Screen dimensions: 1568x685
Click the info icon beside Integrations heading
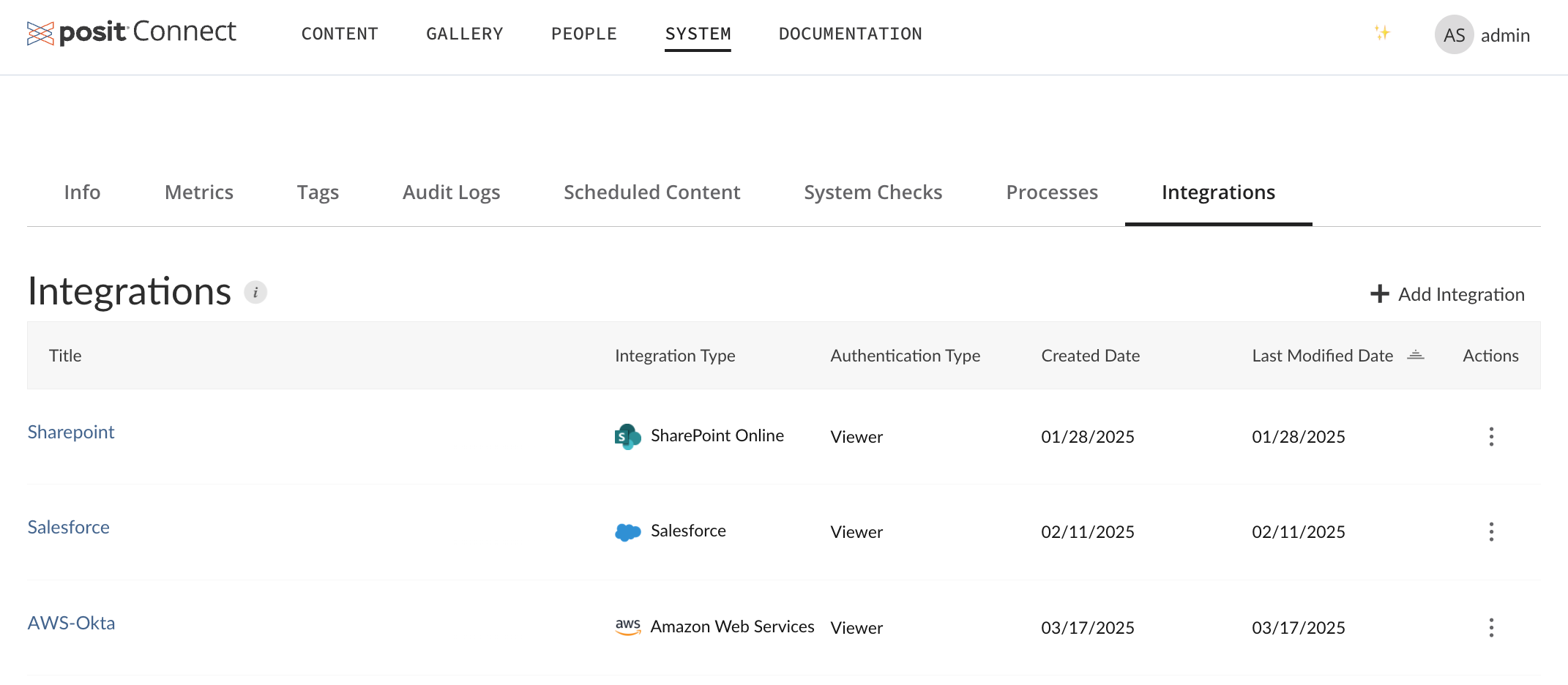pyautogui.click(x=255, y=291)
